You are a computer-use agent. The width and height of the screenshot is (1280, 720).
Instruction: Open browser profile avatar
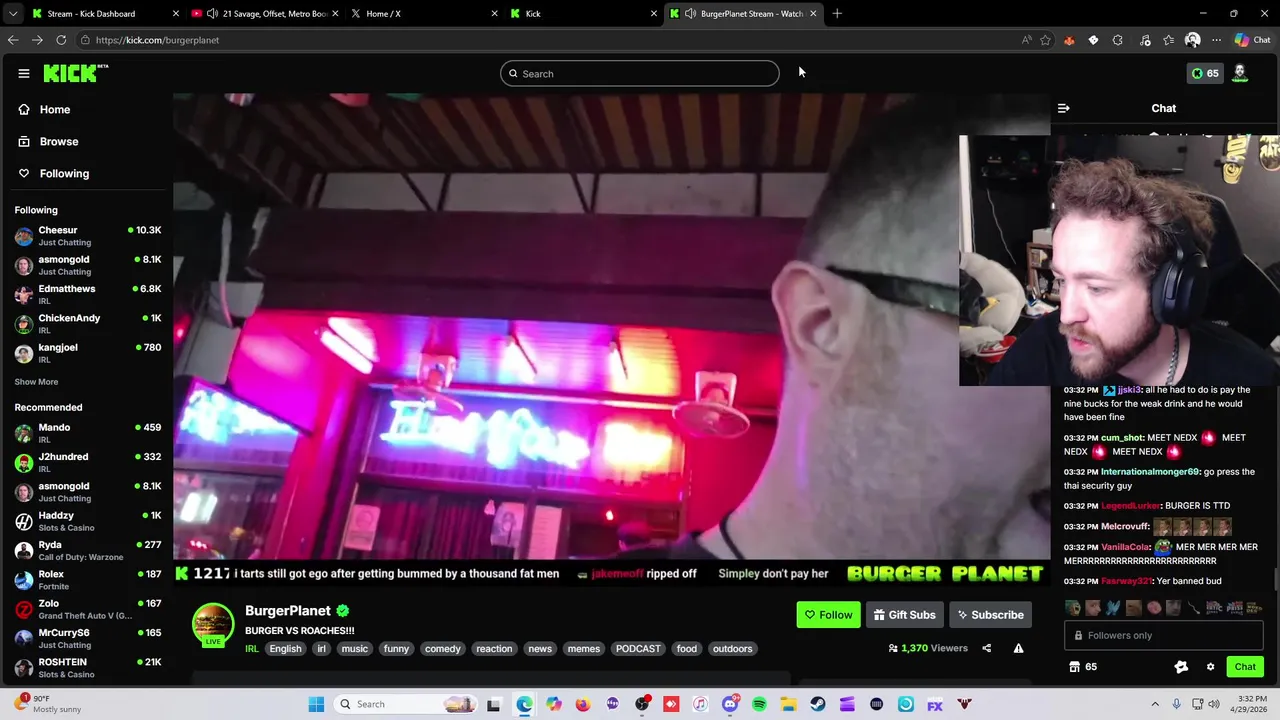1192,40
